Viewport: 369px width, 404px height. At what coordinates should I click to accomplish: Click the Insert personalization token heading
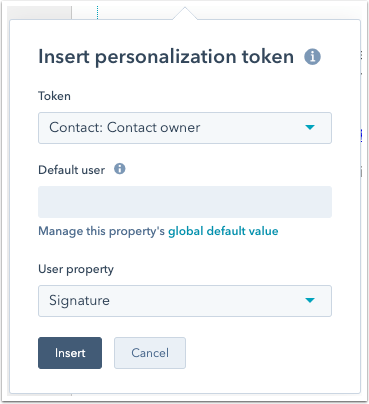(166, 57)
